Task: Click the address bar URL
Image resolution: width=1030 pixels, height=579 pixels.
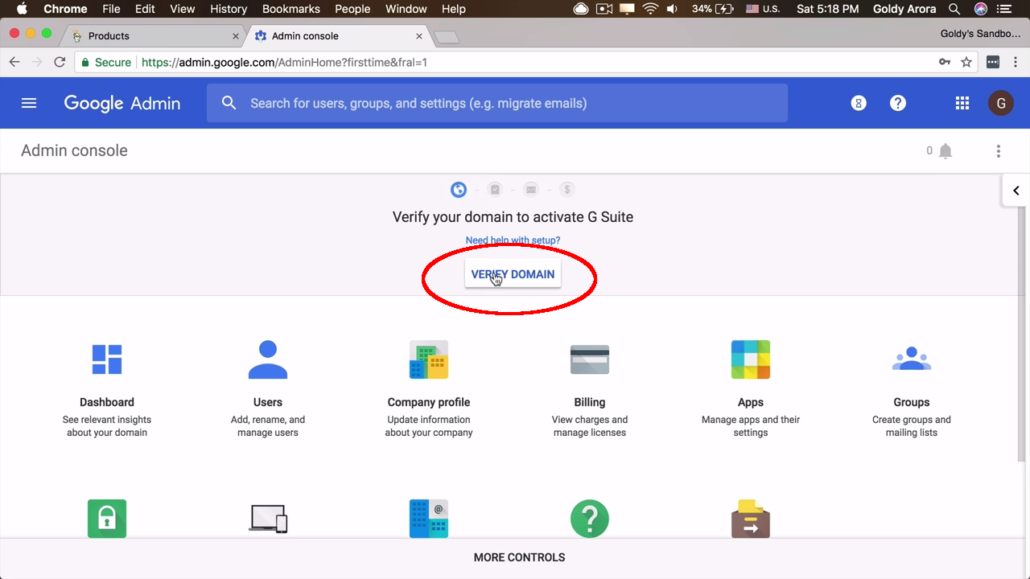Action: pyautogui.click(x=284, y=62)
